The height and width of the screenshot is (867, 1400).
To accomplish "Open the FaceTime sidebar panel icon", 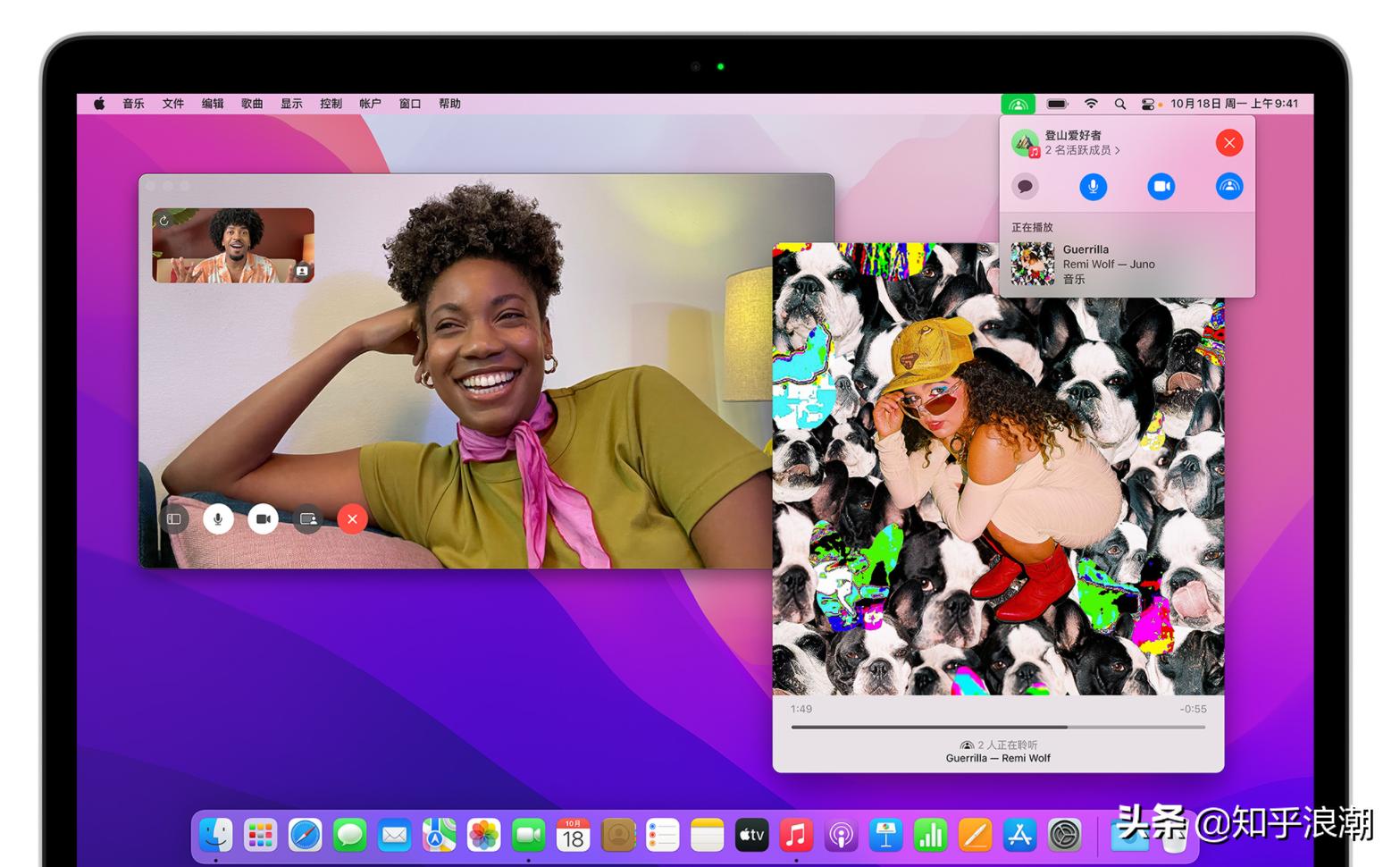I will coord(175,518).
